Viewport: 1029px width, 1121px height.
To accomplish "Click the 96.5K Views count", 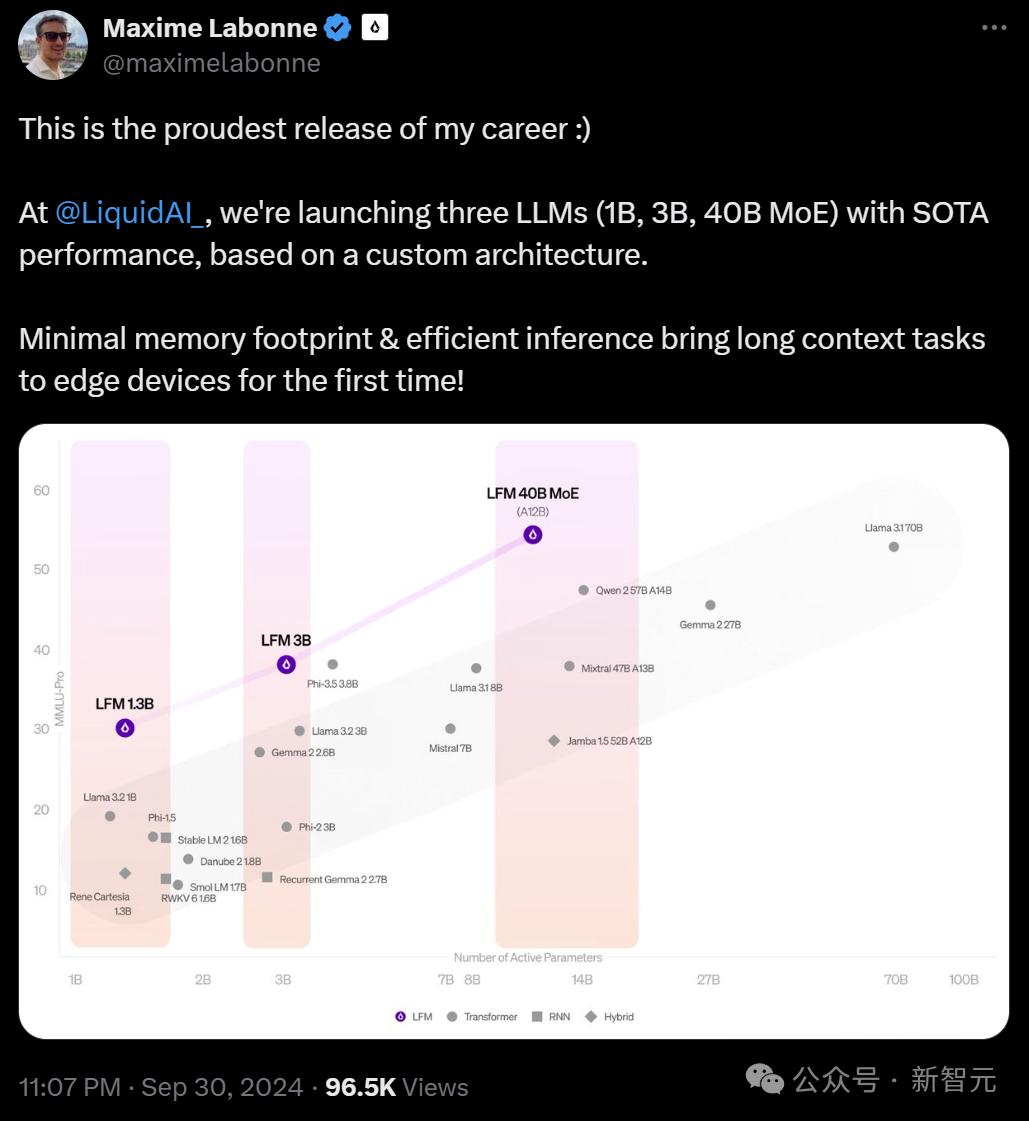I will pos(396,1087).
